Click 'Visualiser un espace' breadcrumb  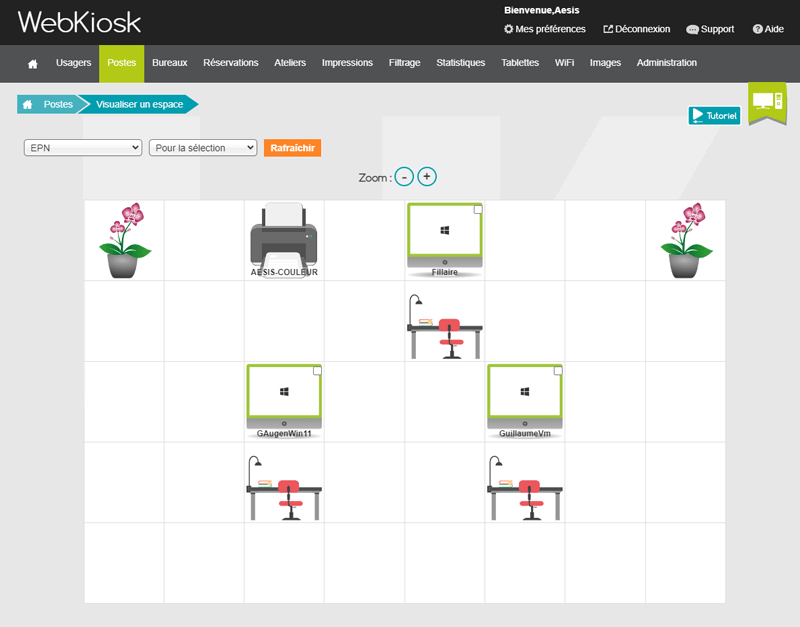[x=139, y=105]
